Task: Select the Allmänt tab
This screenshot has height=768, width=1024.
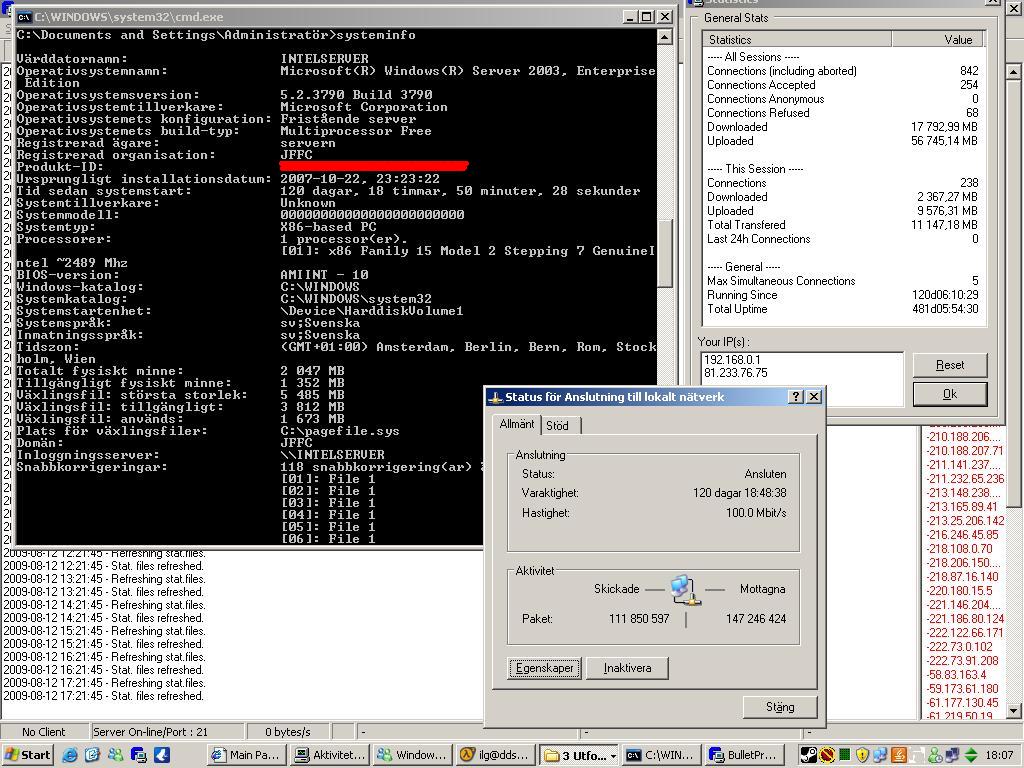Action: pos(517,424)
